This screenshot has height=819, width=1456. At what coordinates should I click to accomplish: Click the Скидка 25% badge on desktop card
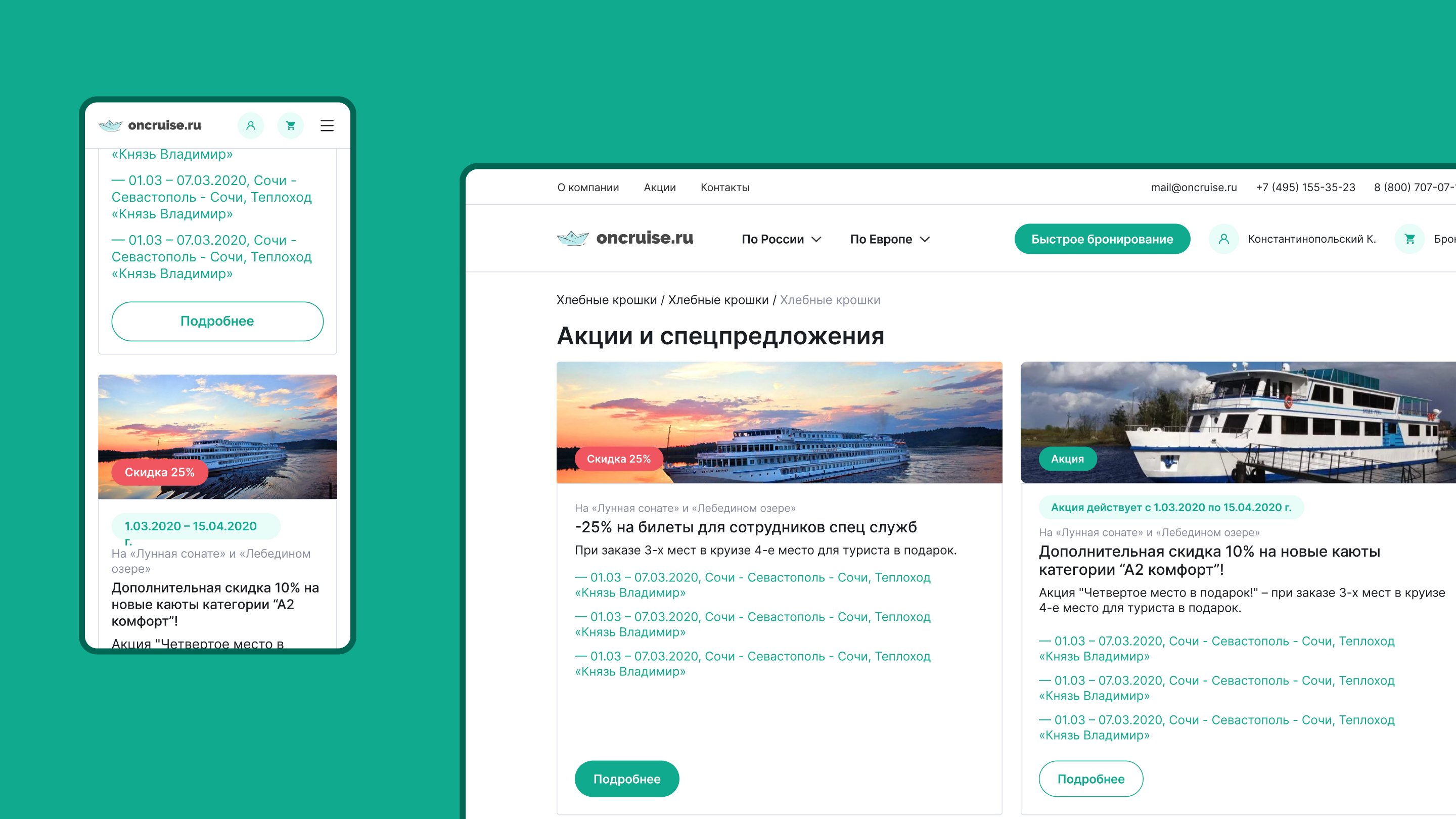click(618, 459)
